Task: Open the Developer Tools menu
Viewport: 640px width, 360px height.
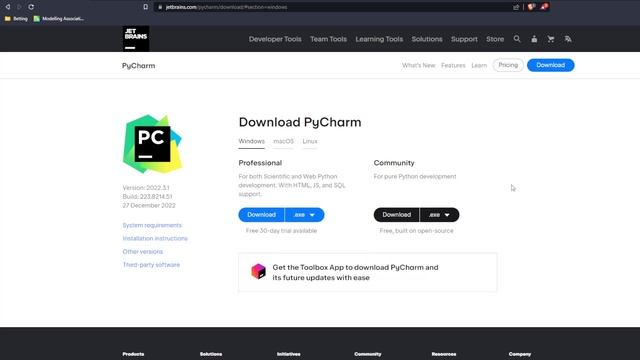Action: [275, 39]
